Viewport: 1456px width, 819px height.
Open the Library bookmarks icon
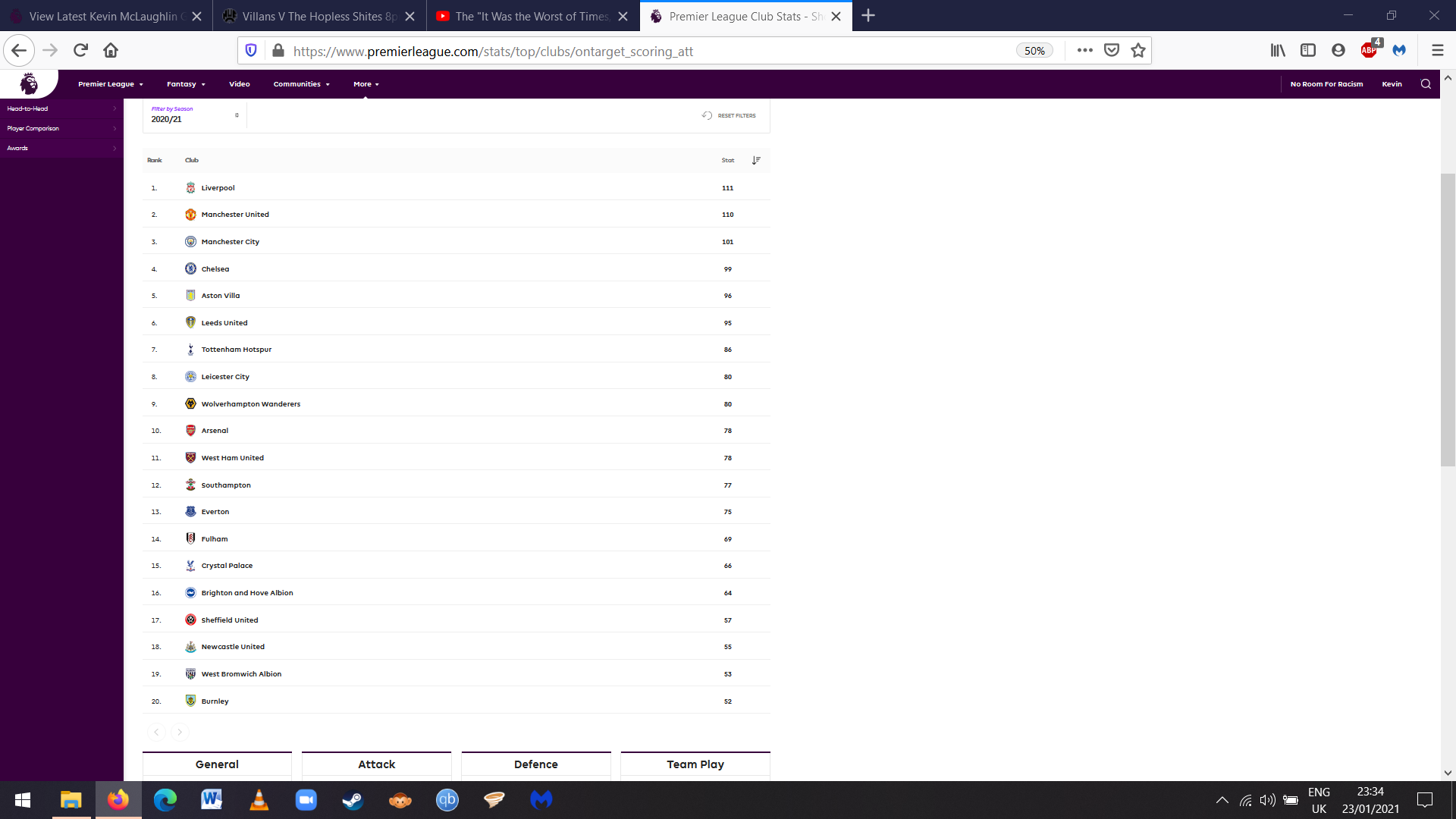point(1278,51)
